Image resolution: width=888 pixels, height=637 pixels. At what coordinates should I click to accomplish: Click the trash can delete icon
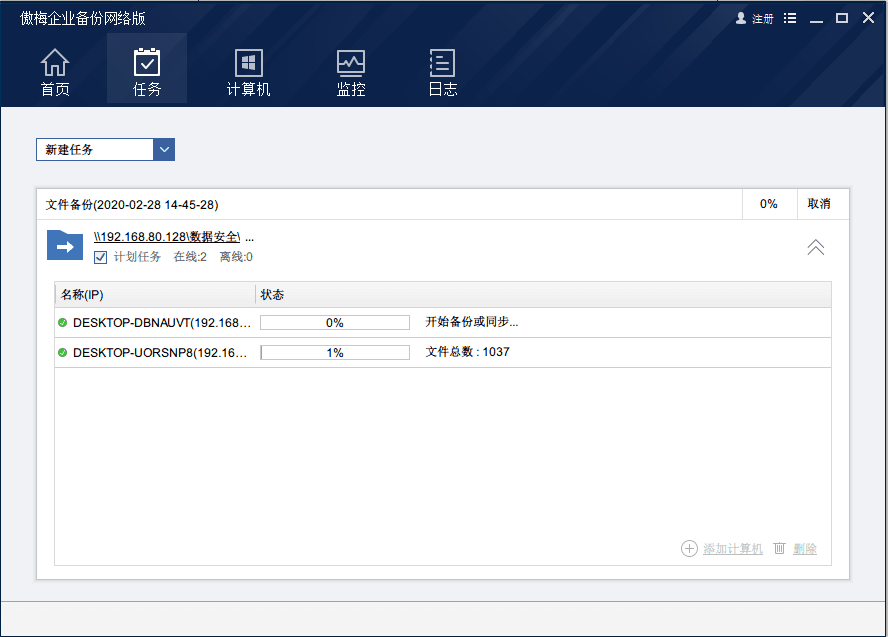coord(780,548)
